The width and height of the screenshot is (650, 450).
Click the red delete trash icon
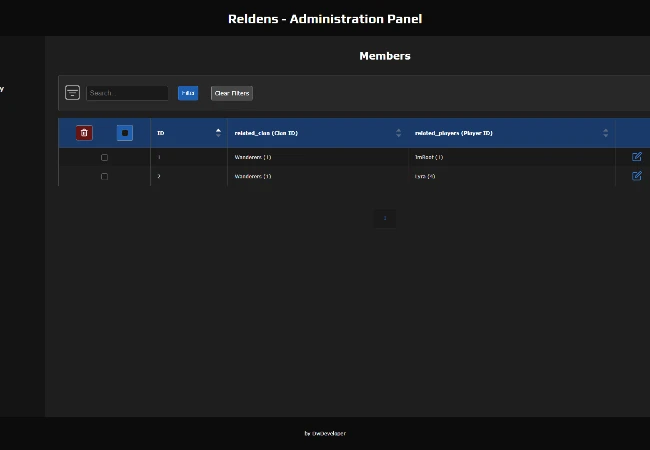(84, 133)
